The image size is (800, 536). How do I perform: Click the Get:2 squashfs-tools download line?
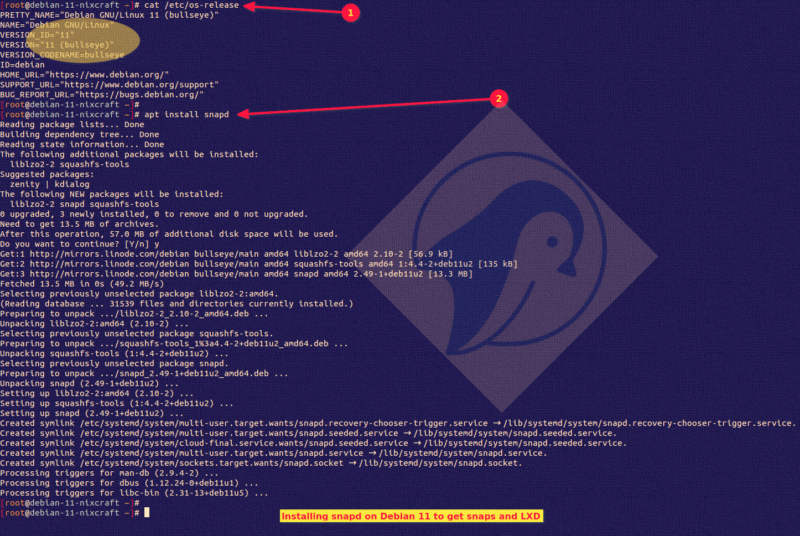[259, 264]
